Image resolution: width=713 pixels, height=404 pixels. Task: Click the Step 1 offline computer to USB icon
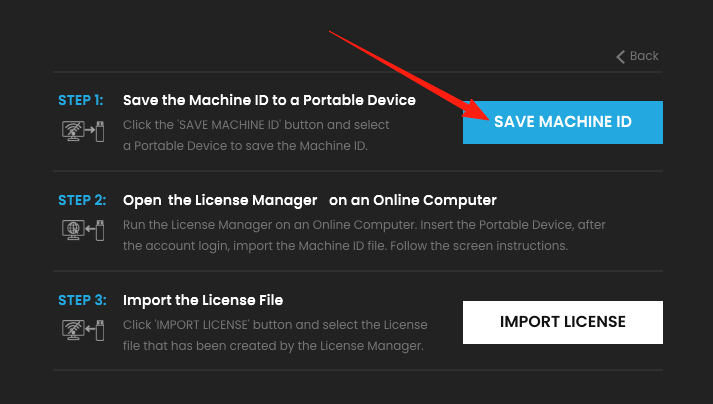pyautogui.click(x=83, y=131)
